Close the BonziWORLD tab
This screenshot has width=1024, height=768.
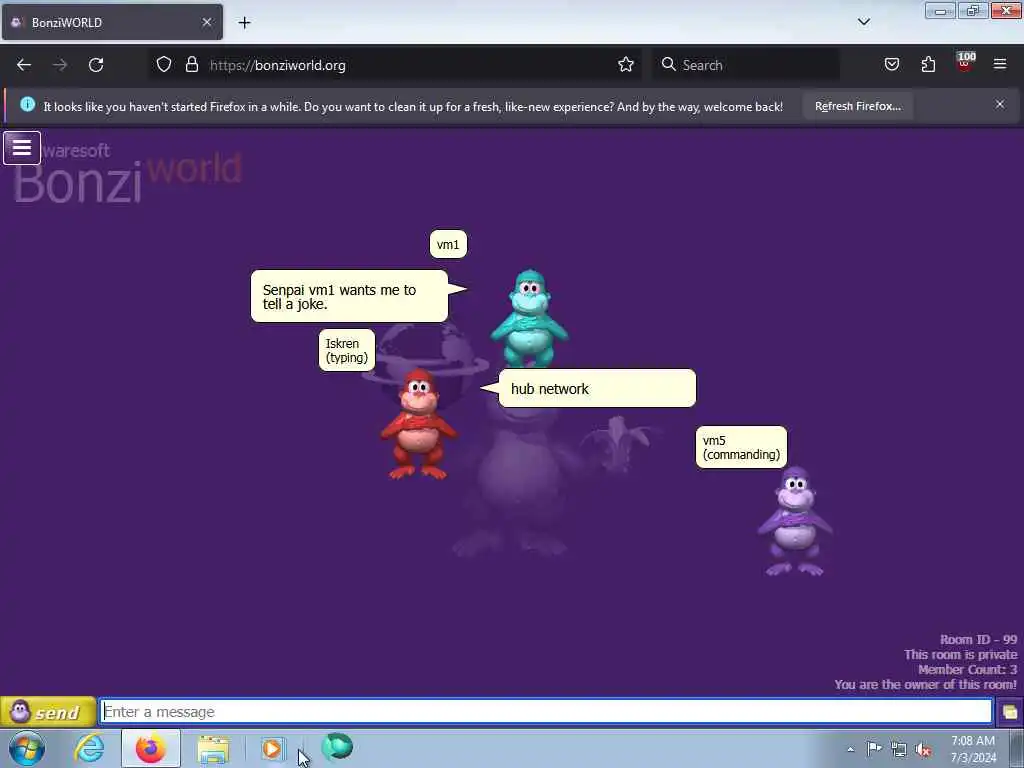tap(206, 22)
